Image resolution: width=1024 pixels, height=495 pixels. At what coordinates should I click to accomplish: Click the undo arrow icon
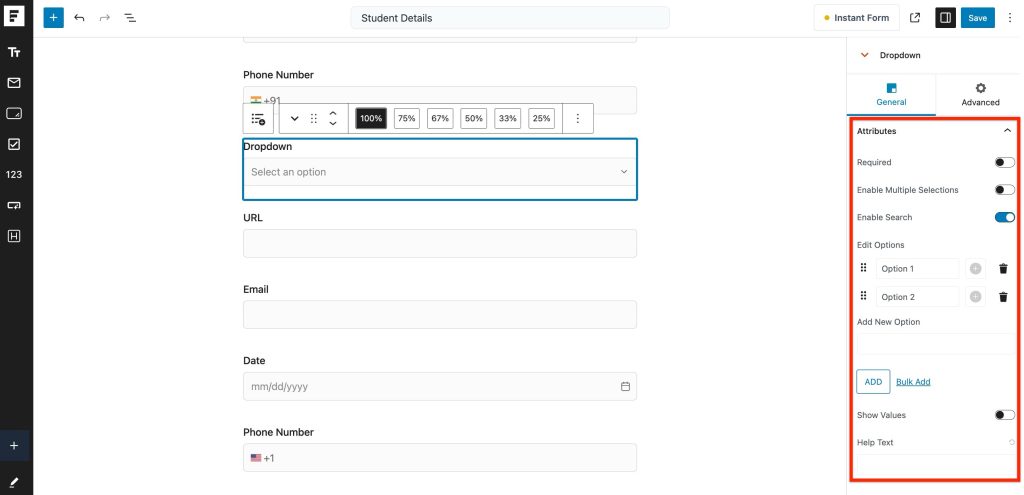click(80, 18)
